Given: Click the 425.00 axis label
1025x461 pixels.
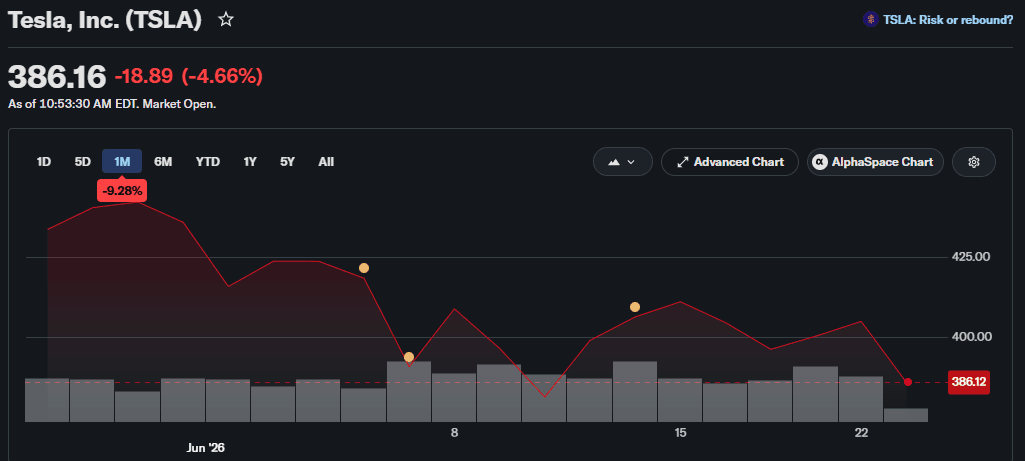Looking at the screenshot, I should point(973,256).
